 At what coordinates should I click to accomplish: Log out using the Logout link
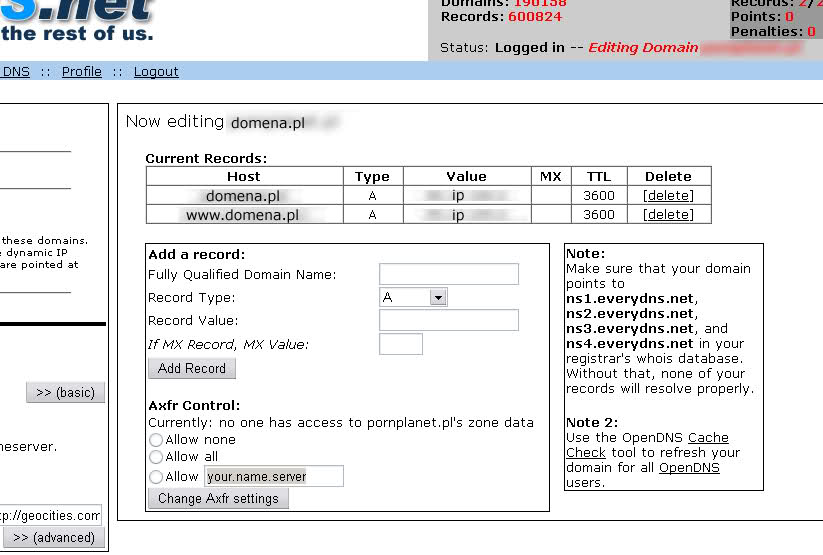pos(156,71)
